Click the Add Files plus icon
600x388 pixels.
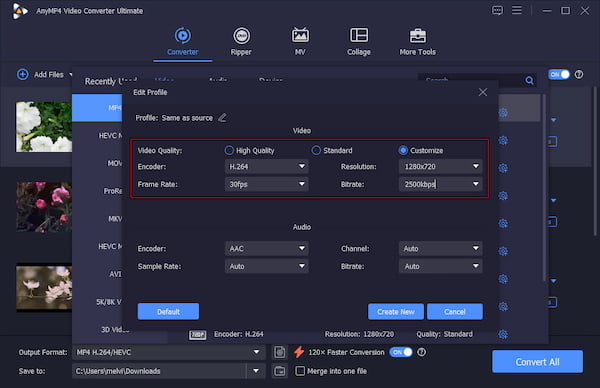[x=23, y=74]
